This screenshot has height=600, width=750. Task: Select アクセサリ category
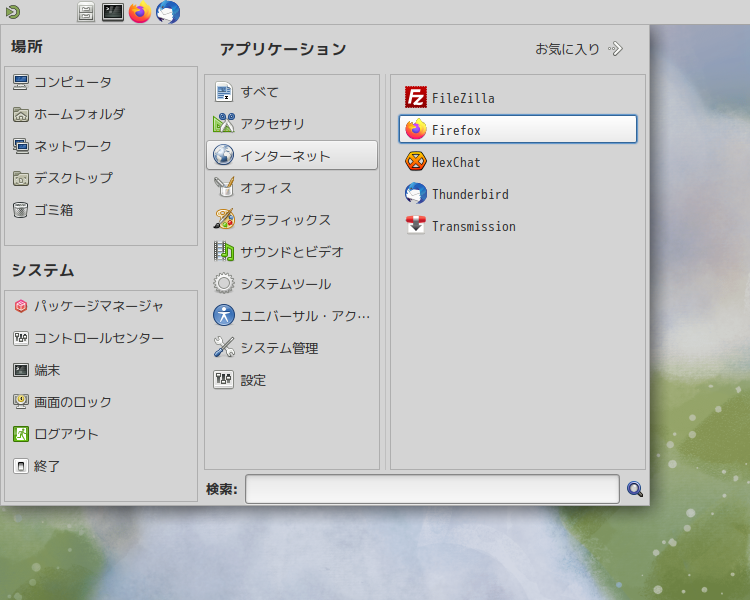[x=292, y=124]
